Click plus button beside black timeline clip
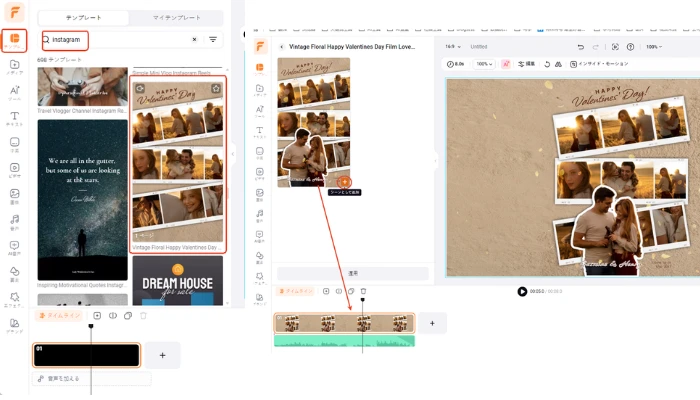 162,355
